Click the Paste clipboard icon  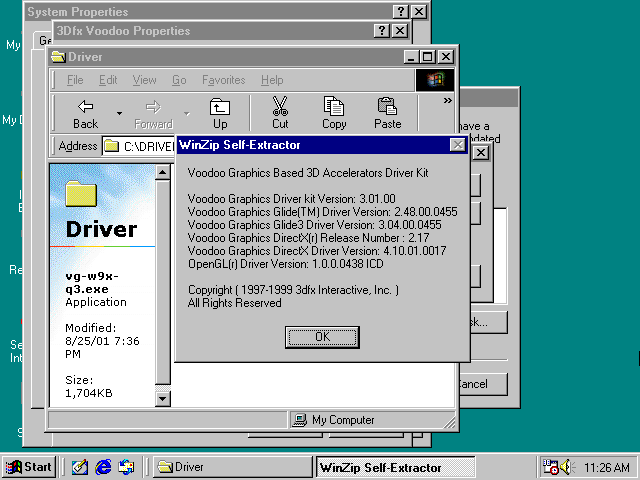click(387, 106)
